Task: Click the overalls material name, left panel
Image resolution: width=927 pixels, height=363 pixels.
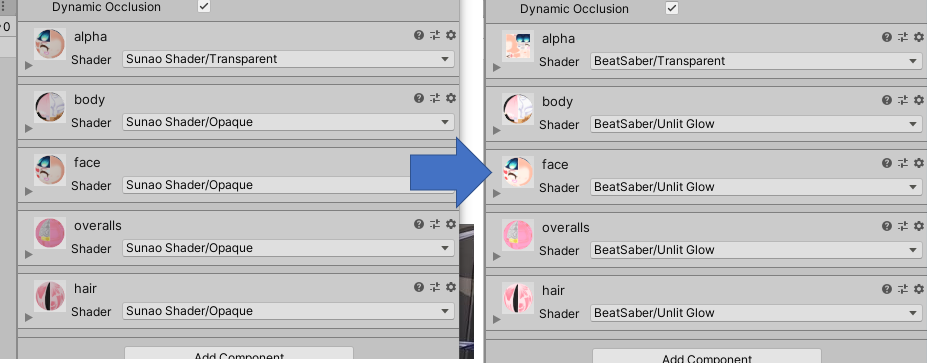Action: 98,225
